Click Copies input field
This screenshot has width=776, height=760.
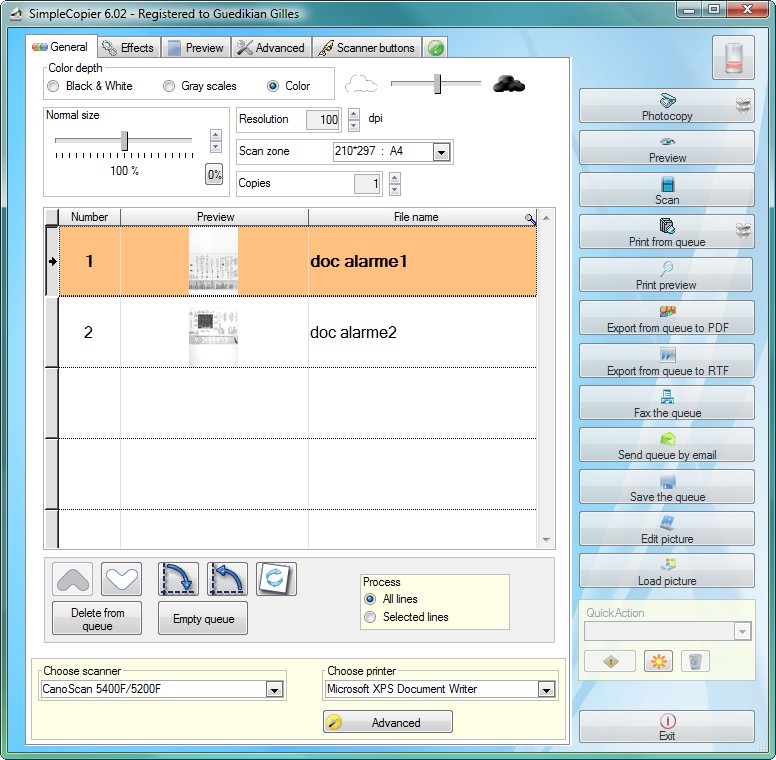point(367,184)
